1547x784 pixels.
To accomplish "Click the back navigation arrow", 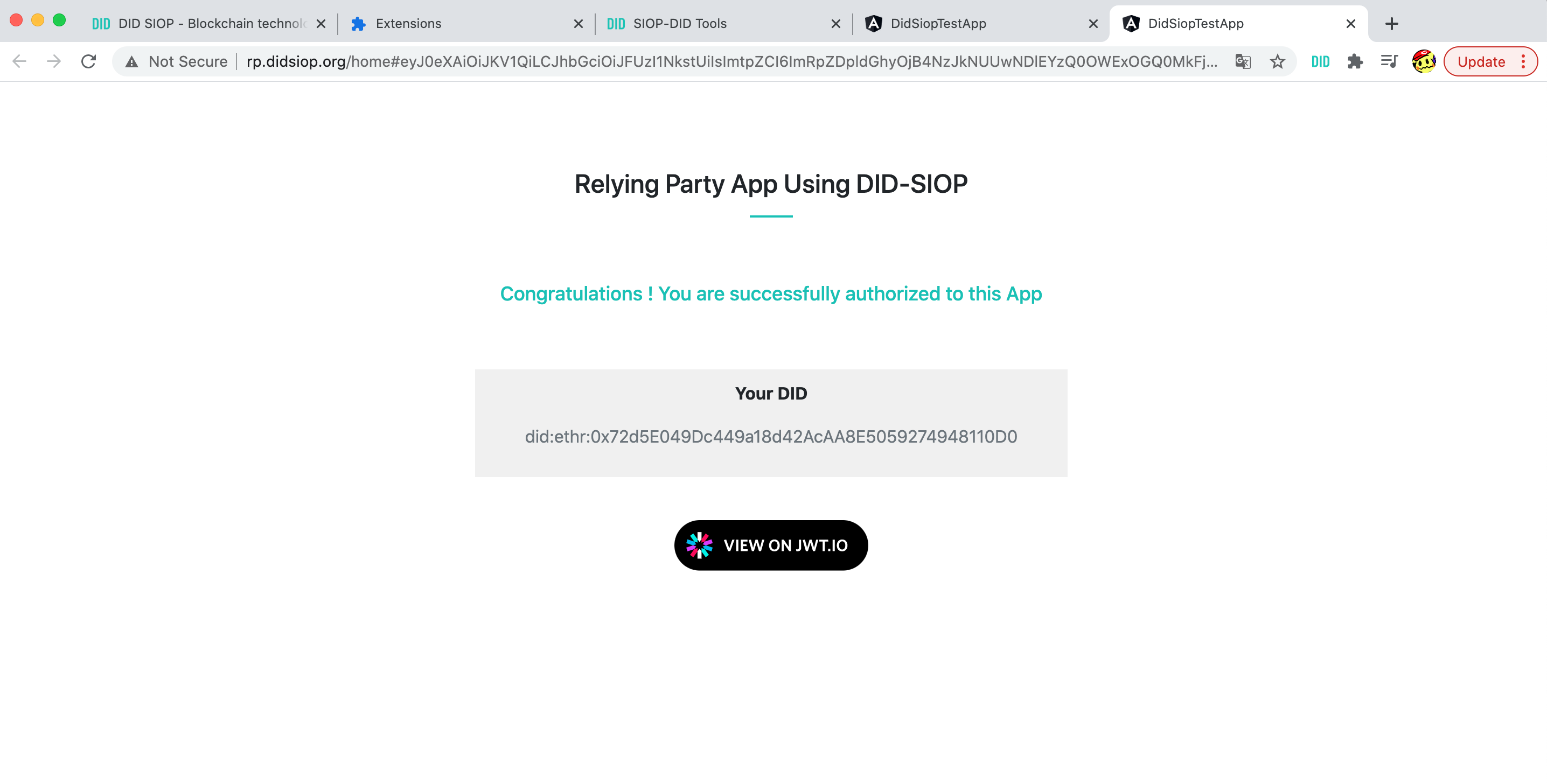I will (19, 61).
